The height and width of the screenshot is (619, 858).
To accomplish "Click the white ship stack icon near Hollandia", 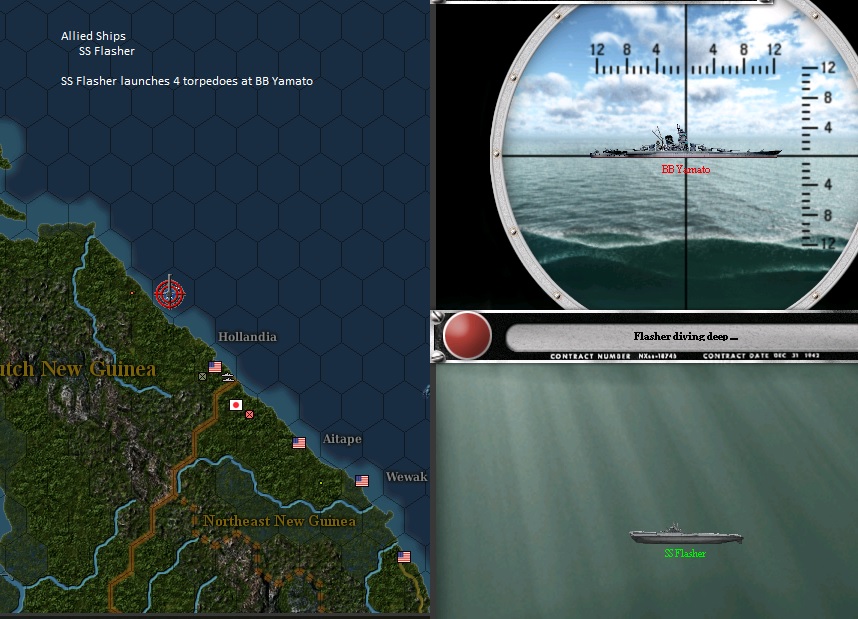I will pyautogui.click(x=228, y=377).
